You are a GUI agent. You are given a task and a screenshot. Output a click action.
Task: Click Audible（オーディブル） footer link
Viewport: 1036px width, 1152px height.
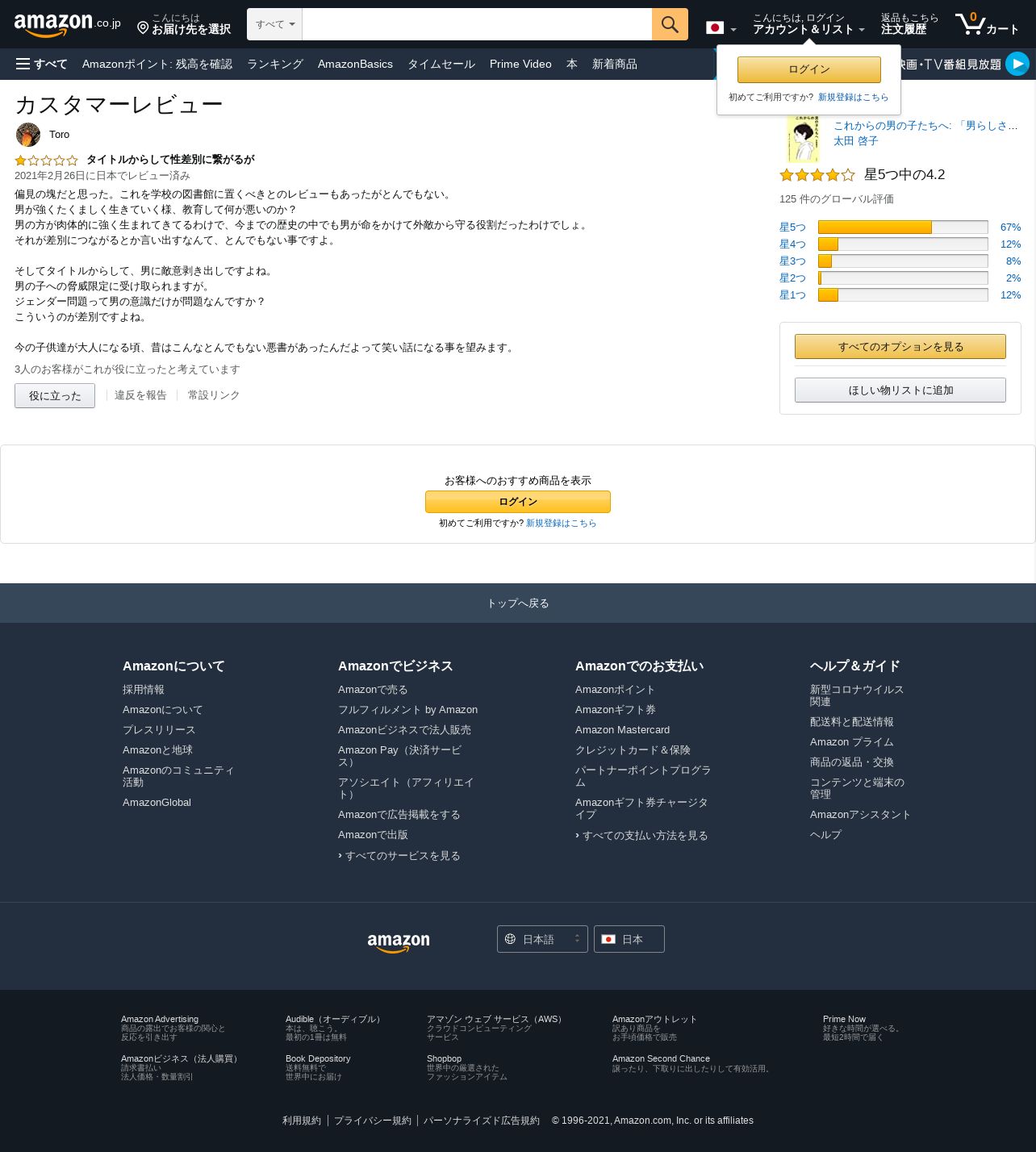click(335, 1020)
